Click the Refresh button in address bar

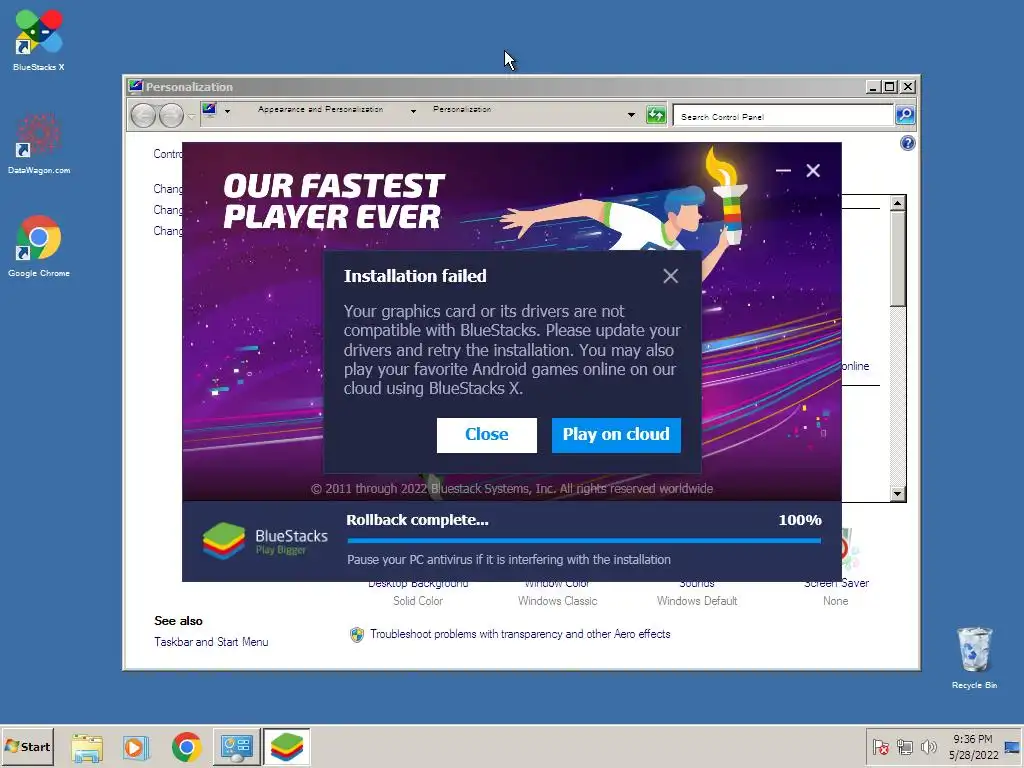656,116
